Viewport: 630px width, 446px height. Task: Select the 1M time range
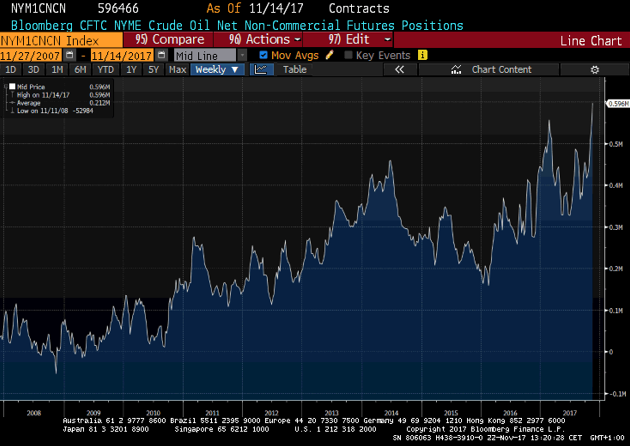pos(57,70)
